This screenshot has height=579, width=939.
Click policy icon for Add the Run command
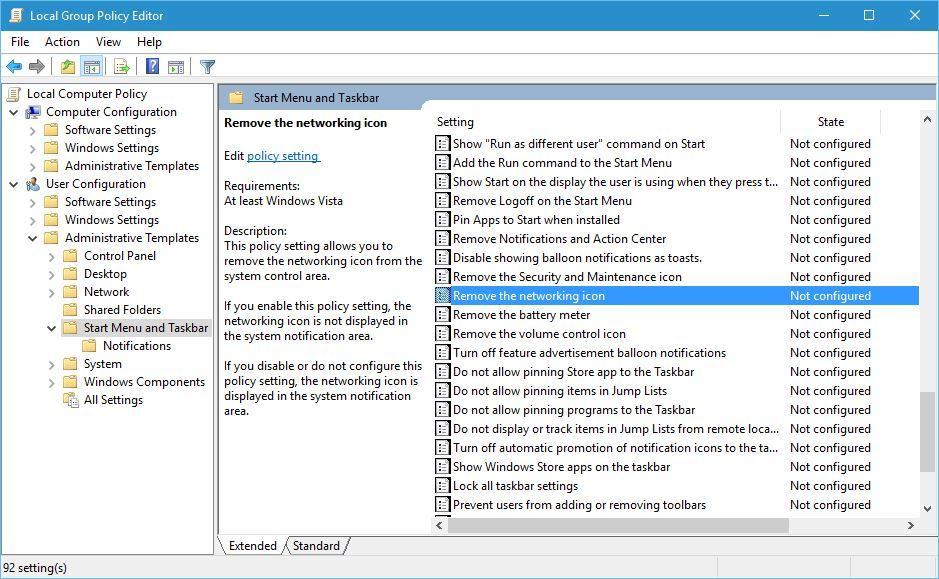(442, 163)
